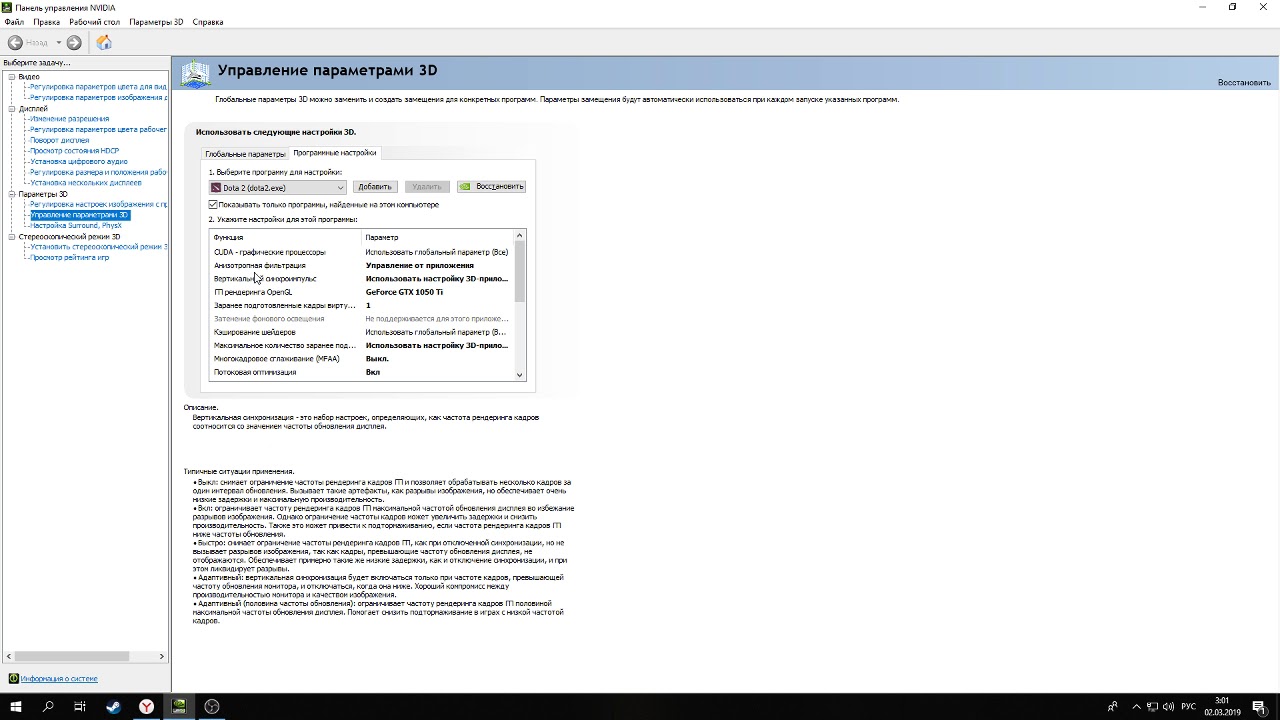This screenshot has height=720, width=1280.
Task: Open Windows taskbar search icon
Action: click(x=48, y=706)
